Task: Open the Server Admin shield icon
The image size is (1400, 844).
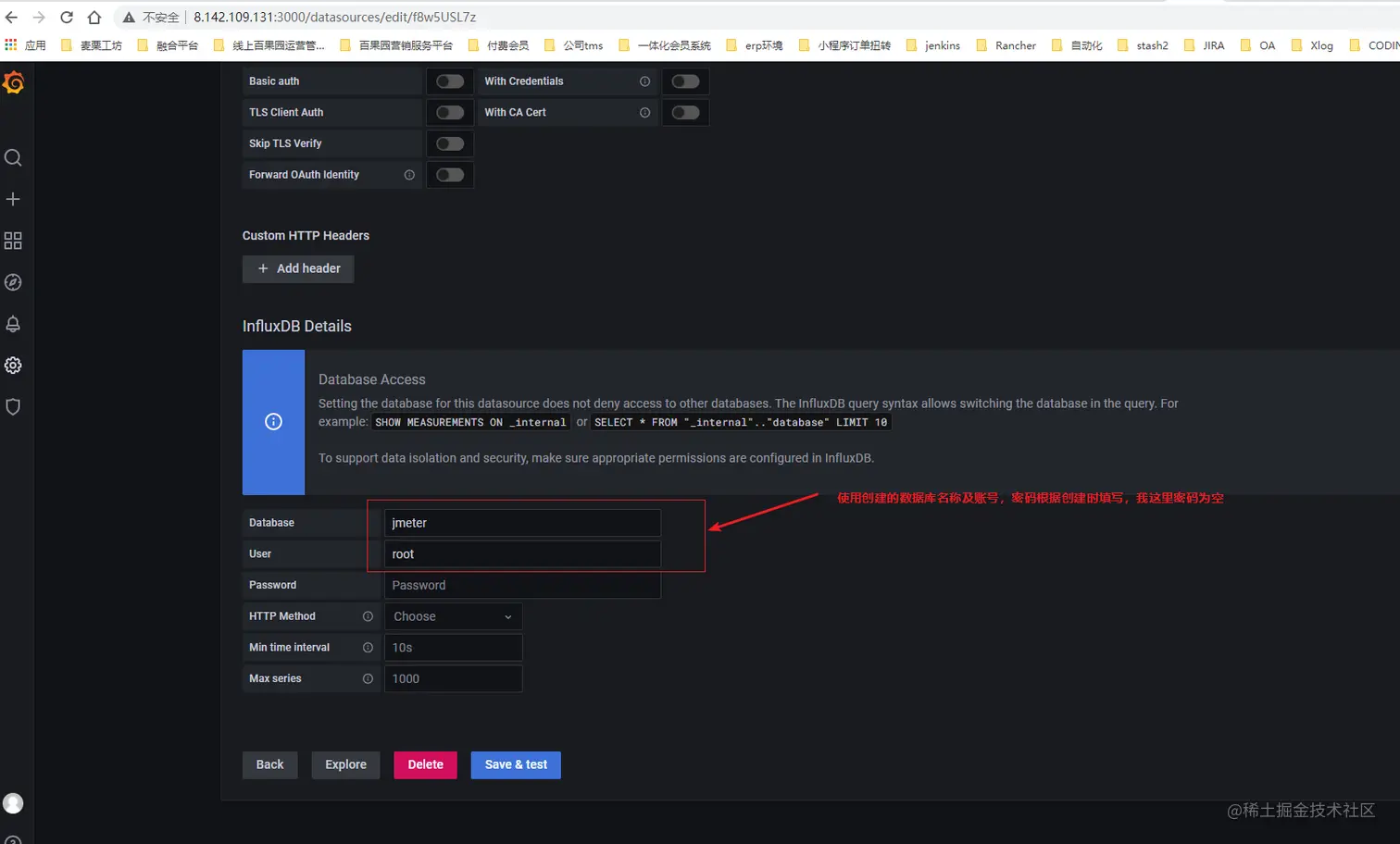Action: [x=14, y=406]
